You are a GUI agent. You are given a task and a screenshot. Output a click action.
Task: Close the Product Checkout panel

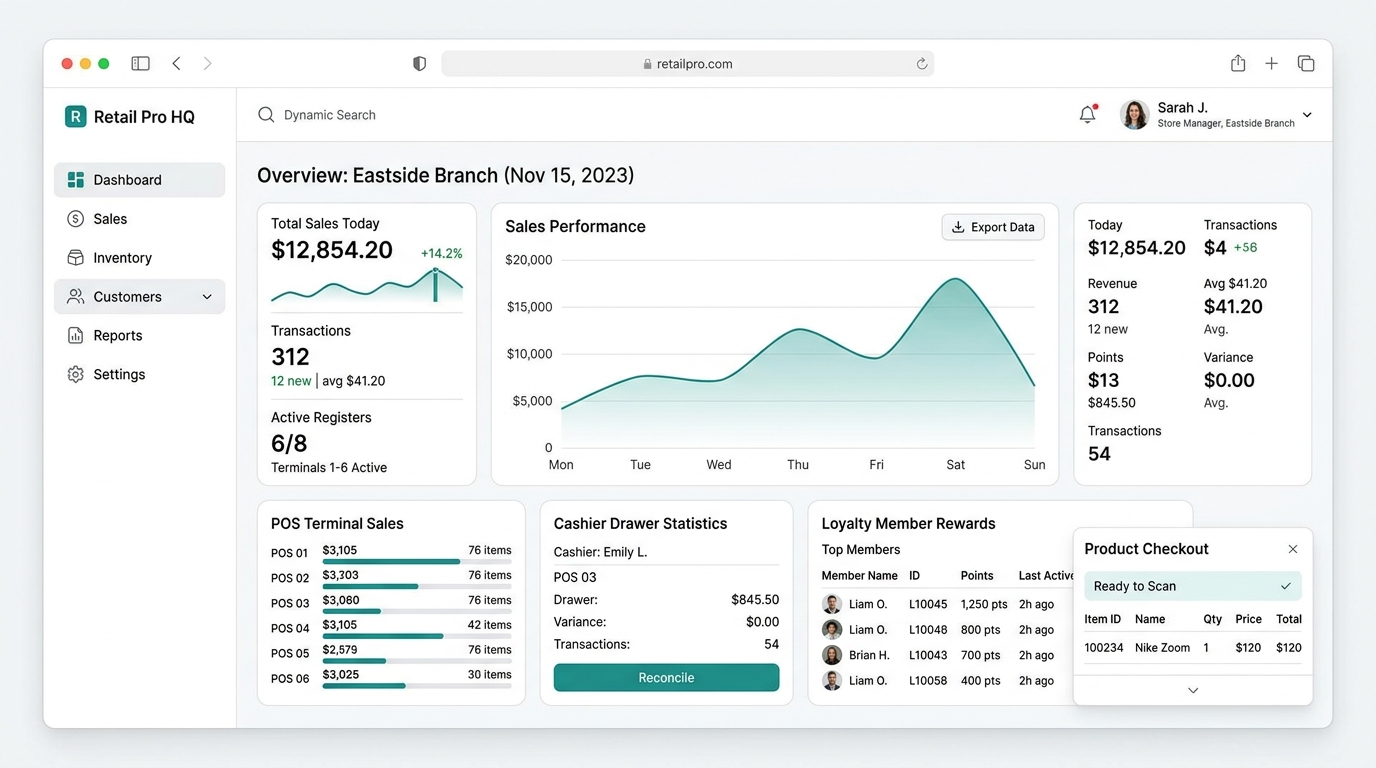click(x=1293, y=549)
